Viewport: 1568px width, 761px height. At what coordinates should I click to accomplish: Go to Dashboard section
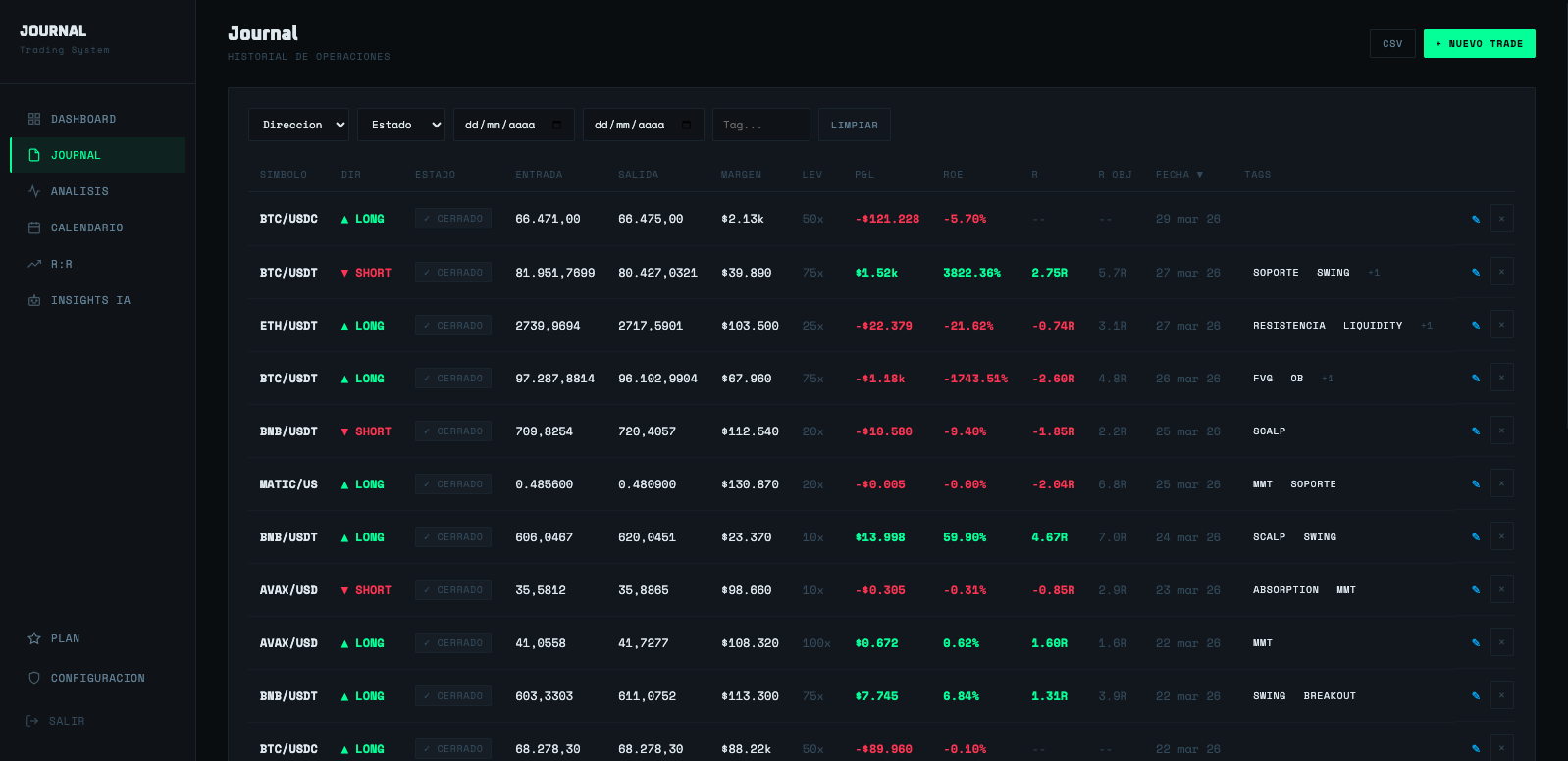97,119
